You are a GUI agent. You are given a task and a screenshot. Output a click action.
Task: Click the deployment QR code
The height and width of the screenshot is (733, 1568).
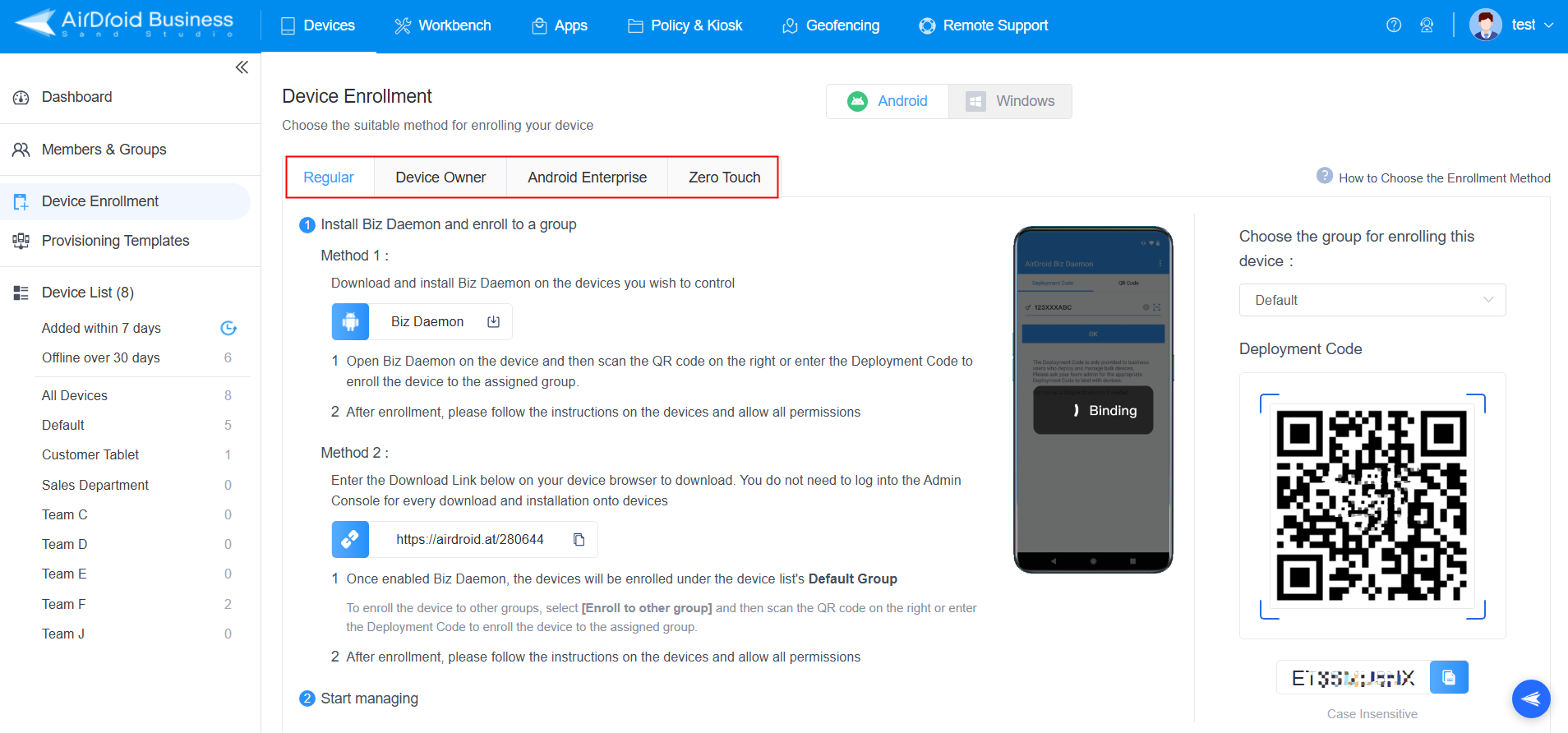(x=1372, y=505)
